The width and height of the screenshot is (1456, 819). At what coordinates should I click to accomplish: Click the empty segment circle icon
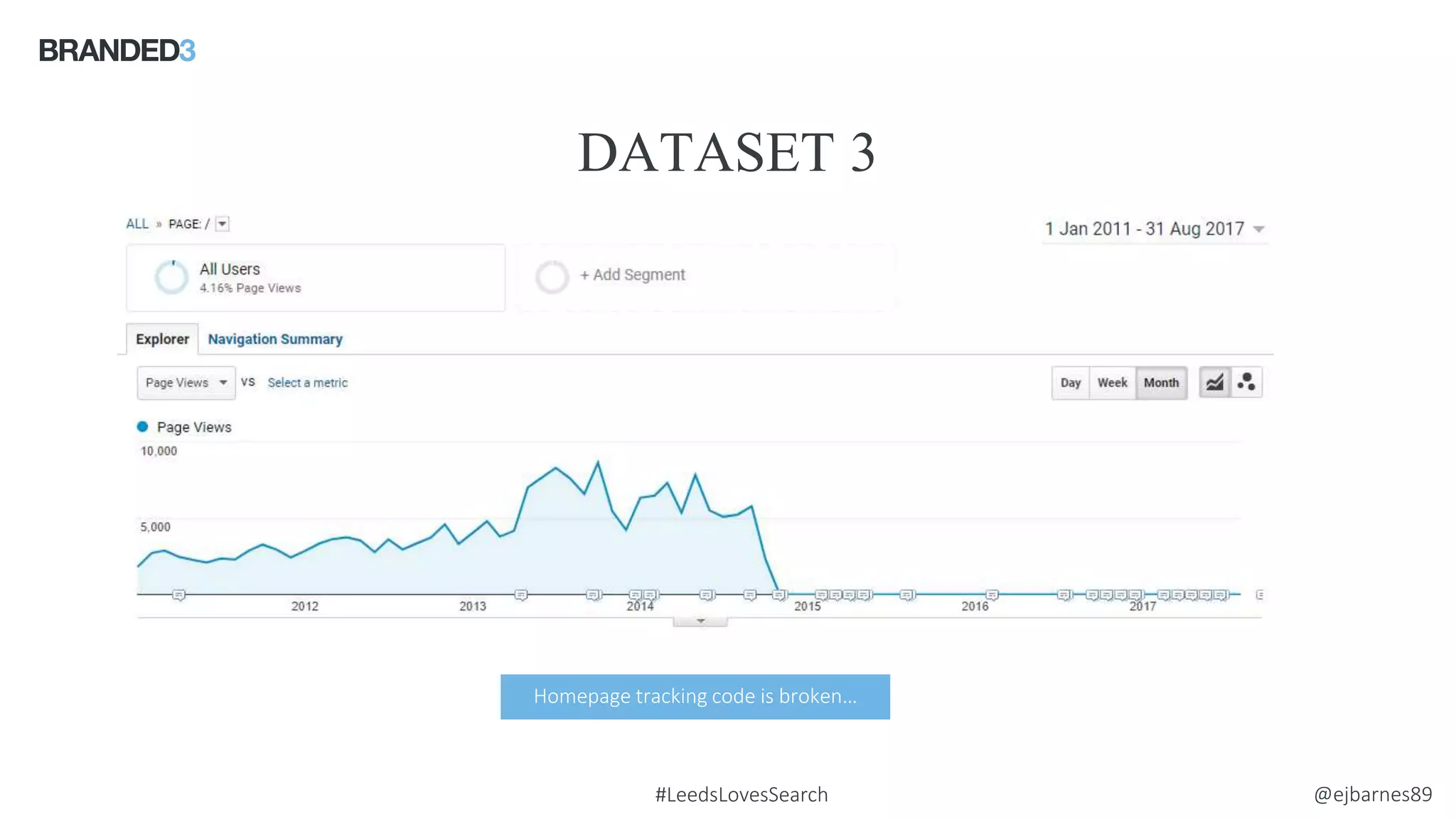[552, 277]
